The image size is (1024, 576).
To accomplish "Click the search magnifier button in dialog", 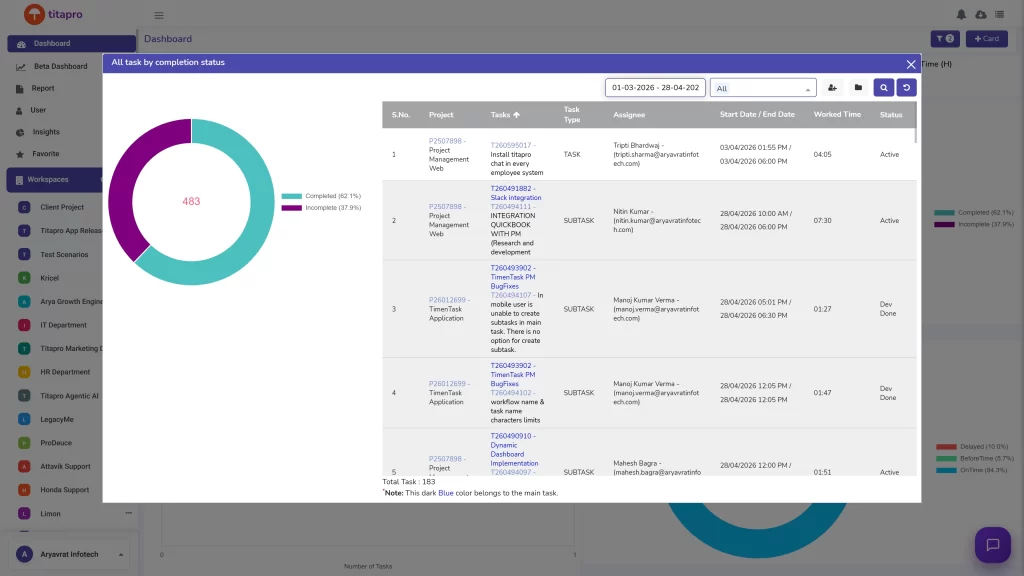I will pos(884,88).
